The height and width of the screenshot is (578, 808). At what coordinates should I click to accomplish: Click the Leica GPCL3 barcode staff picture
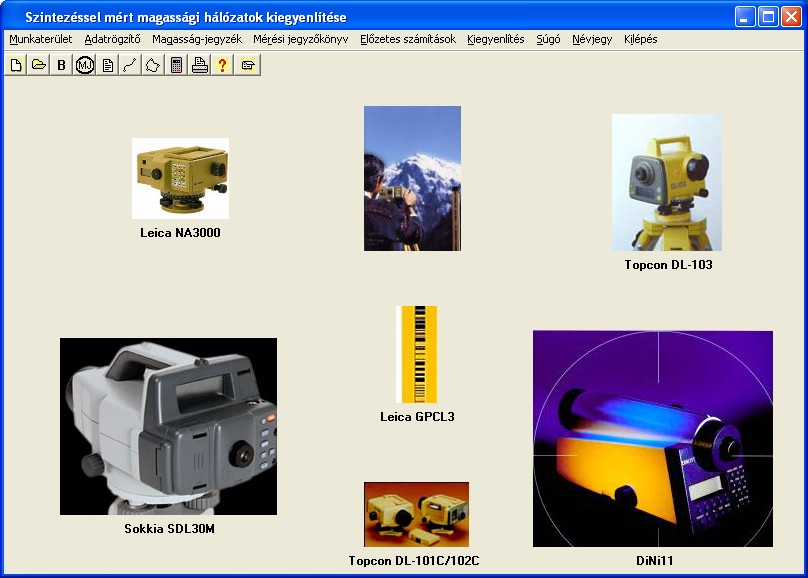[416, 354]
